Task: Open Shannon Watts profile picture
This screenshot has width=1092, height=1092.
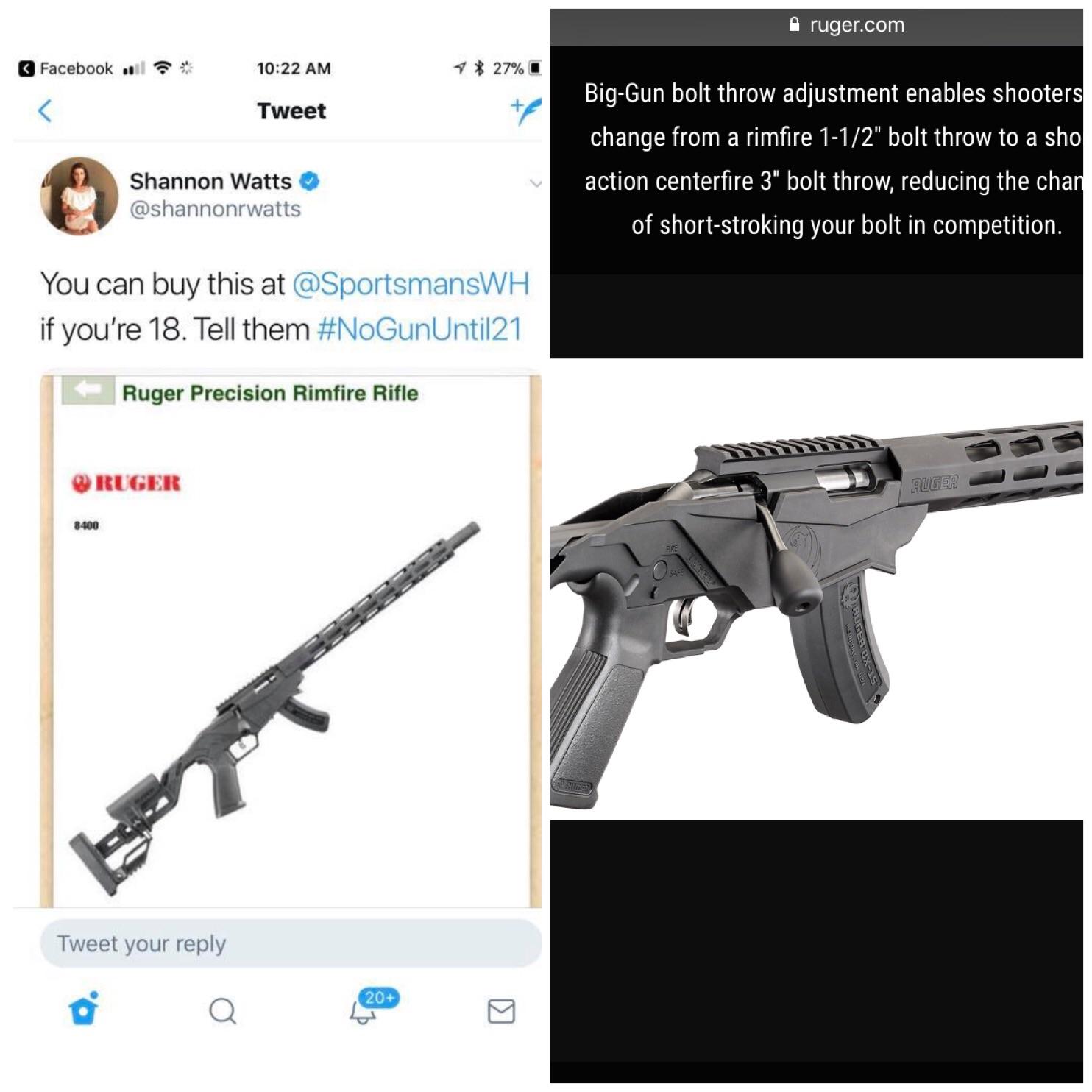Action: click(x=79, y=196)
